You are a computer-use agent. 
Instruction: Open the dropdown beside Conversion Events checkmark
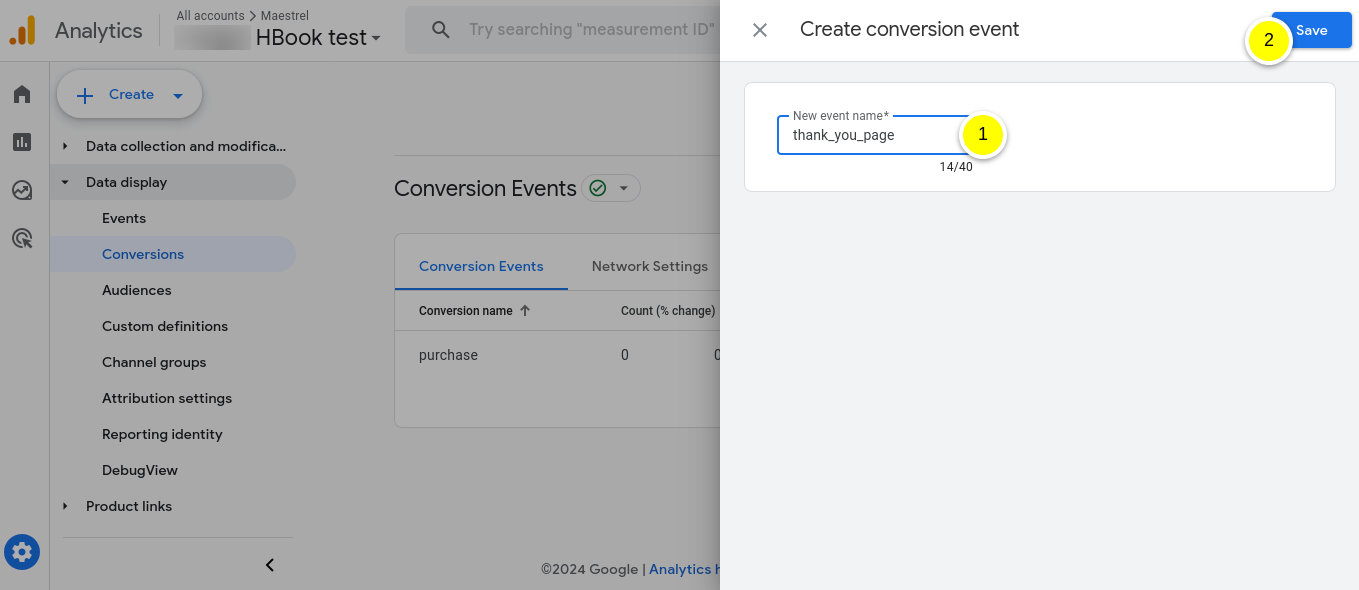pyautogui.click(x=624, y=188)
